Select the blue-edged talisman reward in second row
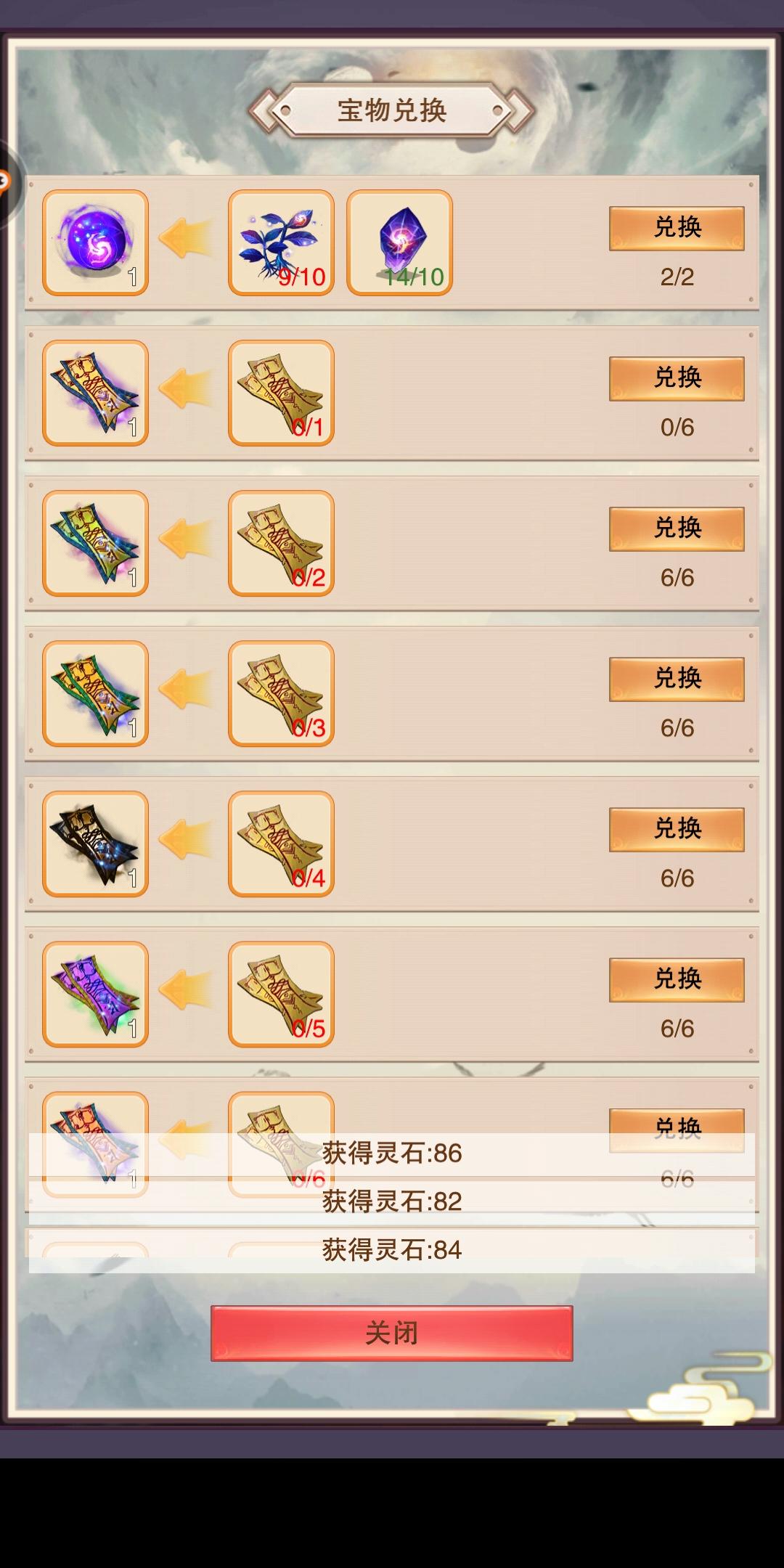The image size is (784, 1568). pos(95,393)
